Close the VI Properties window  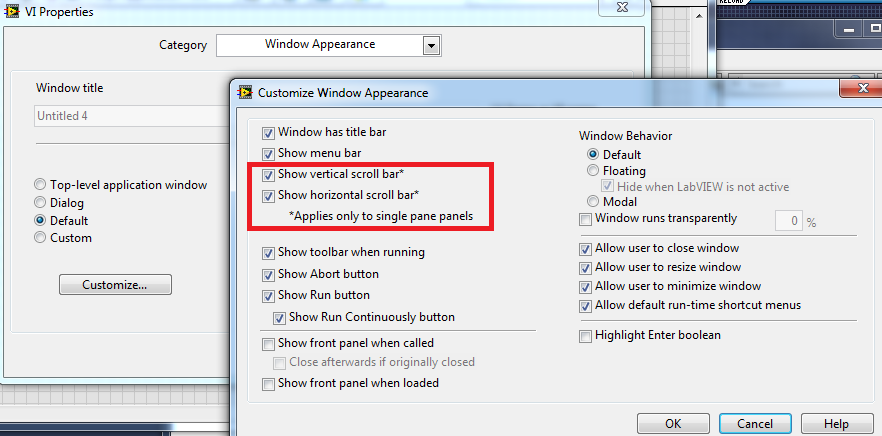613,8
